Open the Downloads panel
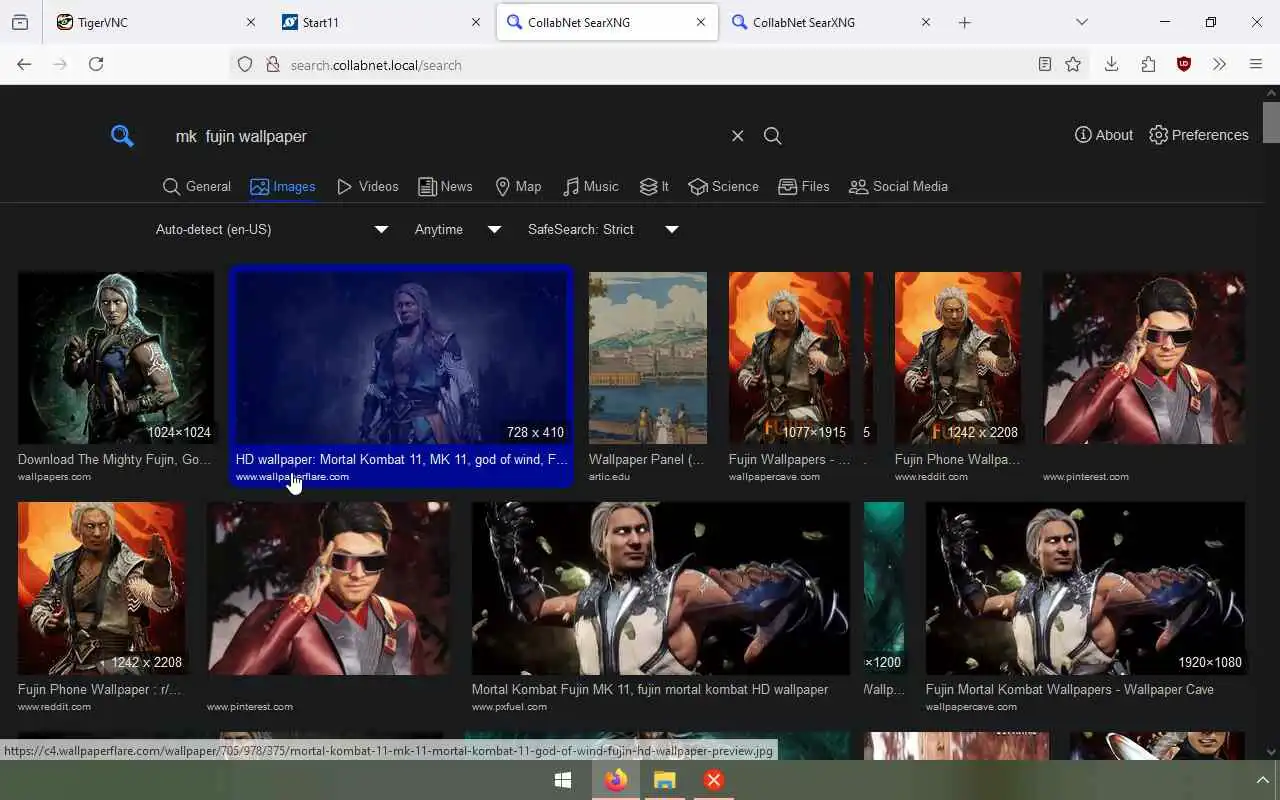The width and height of the screenshot is (1280, 800). (x=1111, y=64)
